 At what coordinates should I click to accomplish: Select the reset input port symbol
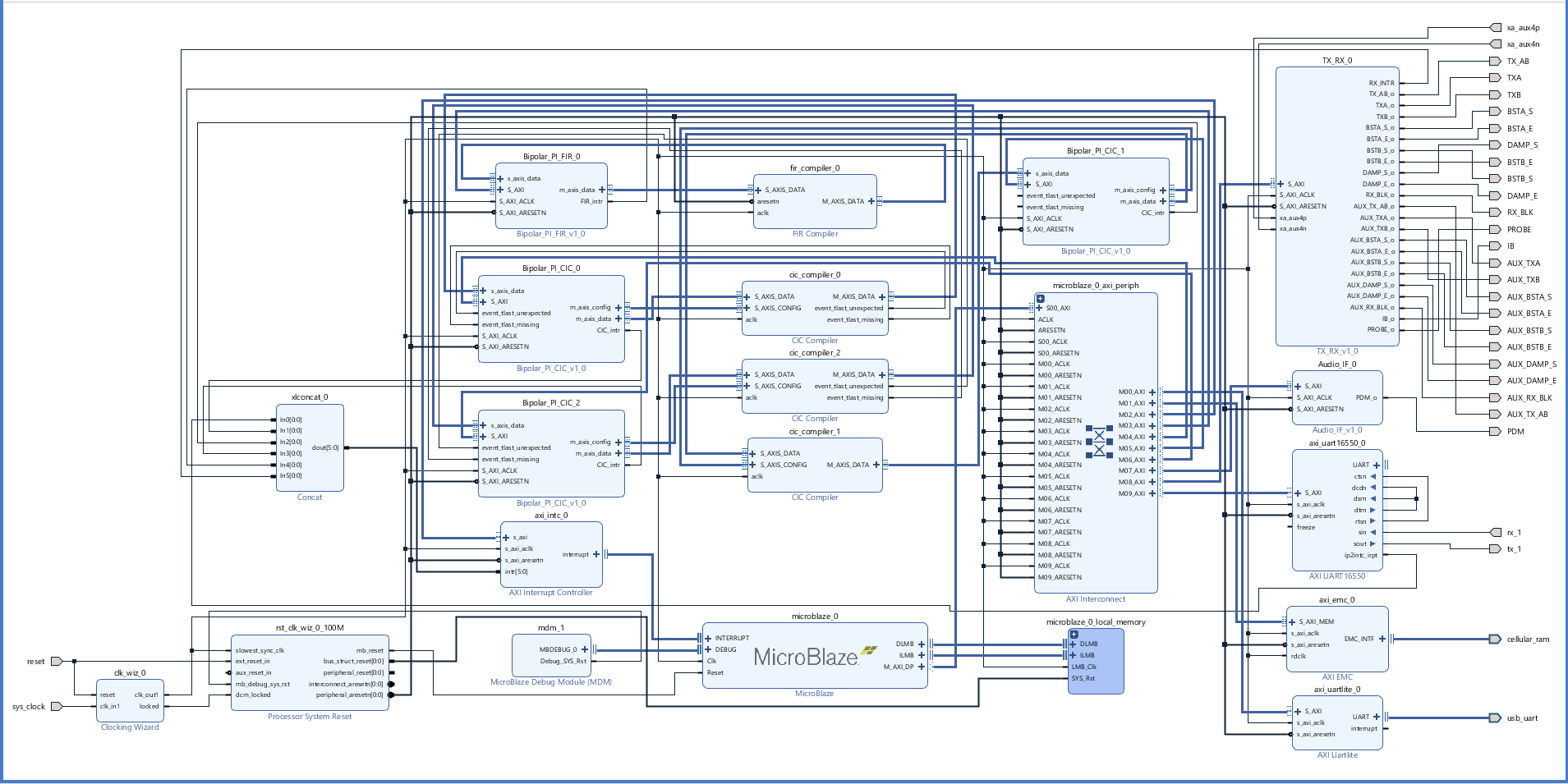pos(57,661)
